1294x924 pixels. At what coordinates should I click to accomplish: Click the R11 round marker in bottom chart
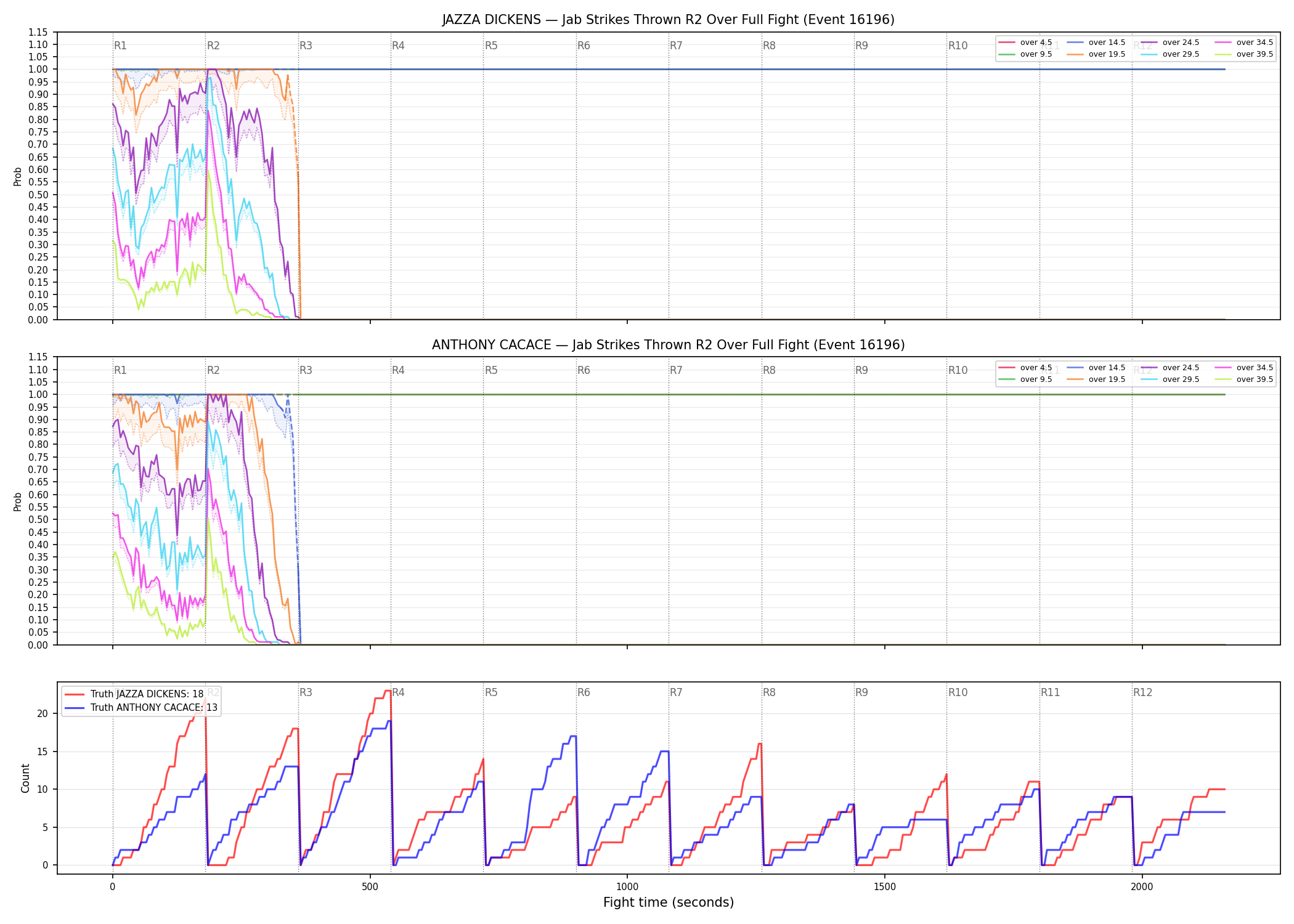click(x=1050, y=692)
